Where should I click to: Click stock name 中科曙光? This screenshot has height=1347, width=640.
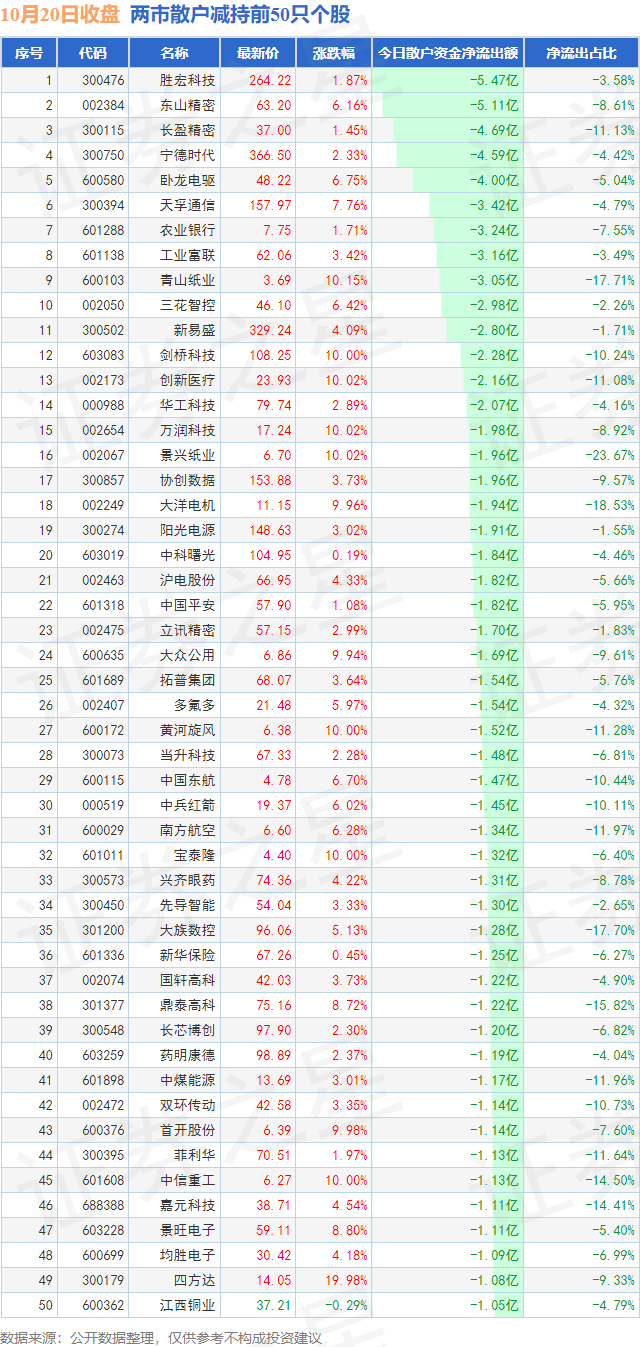tap(187, 555)
